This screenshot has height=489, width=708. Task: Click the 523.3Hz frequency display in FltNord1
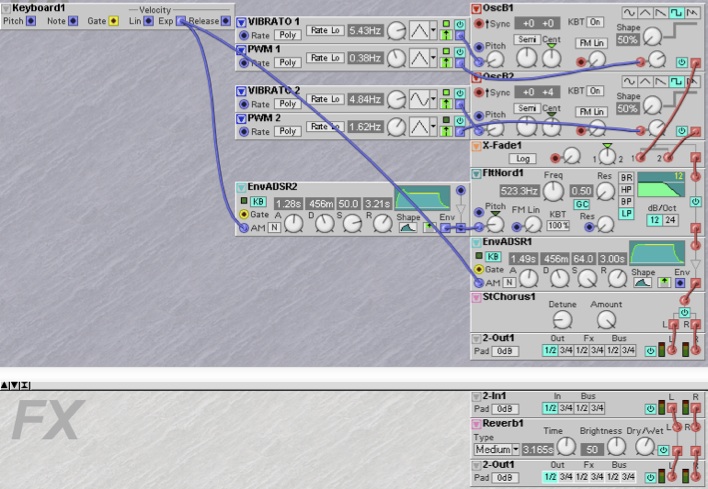520,190
